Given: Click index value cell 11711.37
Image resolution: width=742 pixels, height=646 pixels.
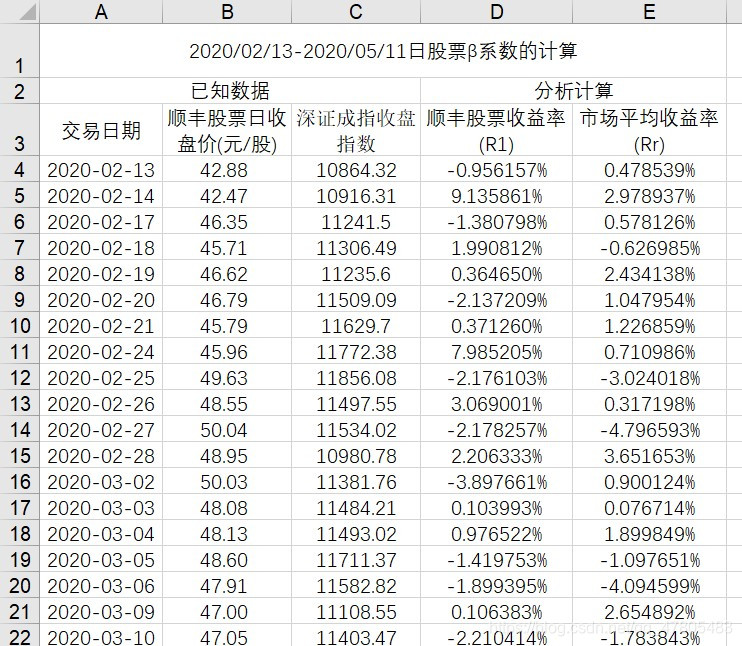Looking at the screenshot, I should (355, 559).
